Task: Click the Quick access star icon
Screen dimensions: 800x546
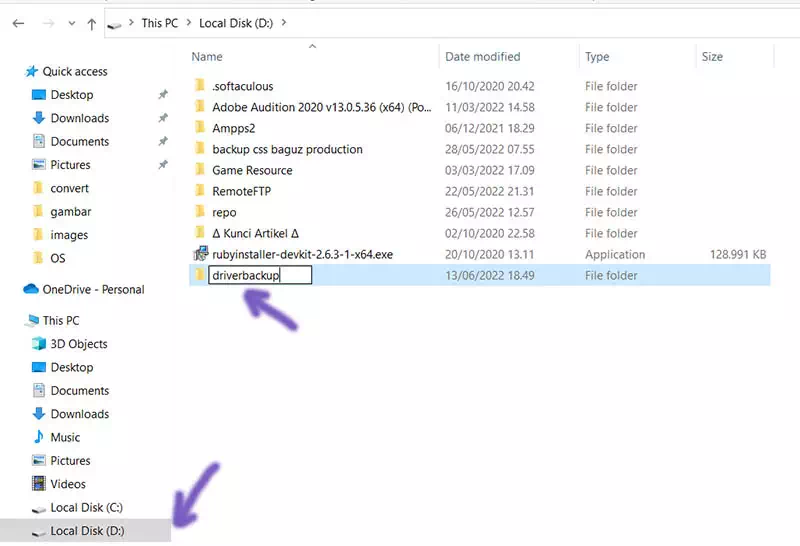Action: [32, 71]
